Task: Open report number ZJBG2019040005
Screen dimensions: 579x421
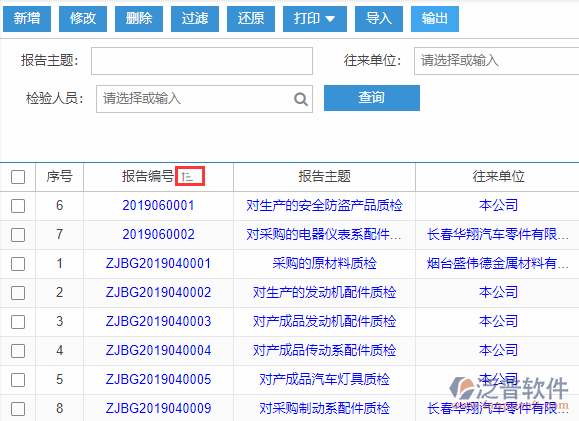Action: click(158, 379)
